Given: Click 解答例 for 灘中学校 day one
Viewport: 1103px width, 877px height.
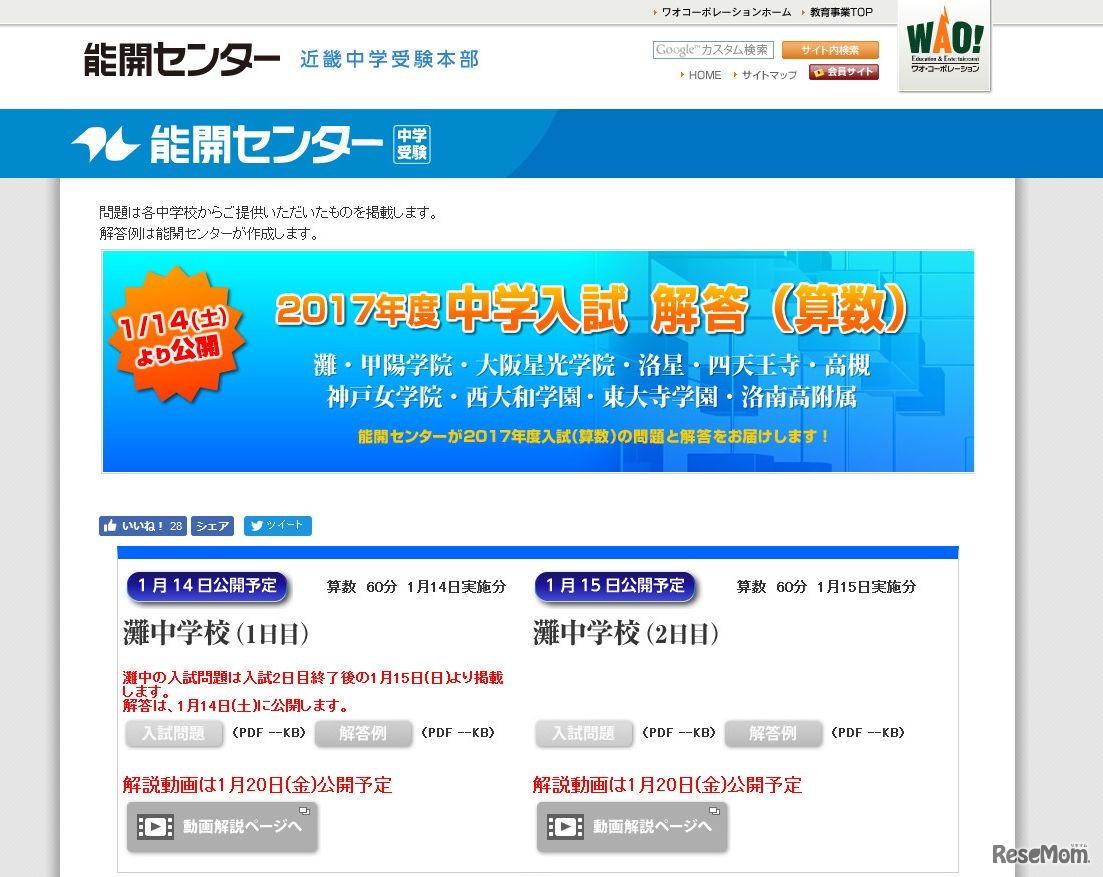Looking at the screenshot, I should [x=364, y=733].
